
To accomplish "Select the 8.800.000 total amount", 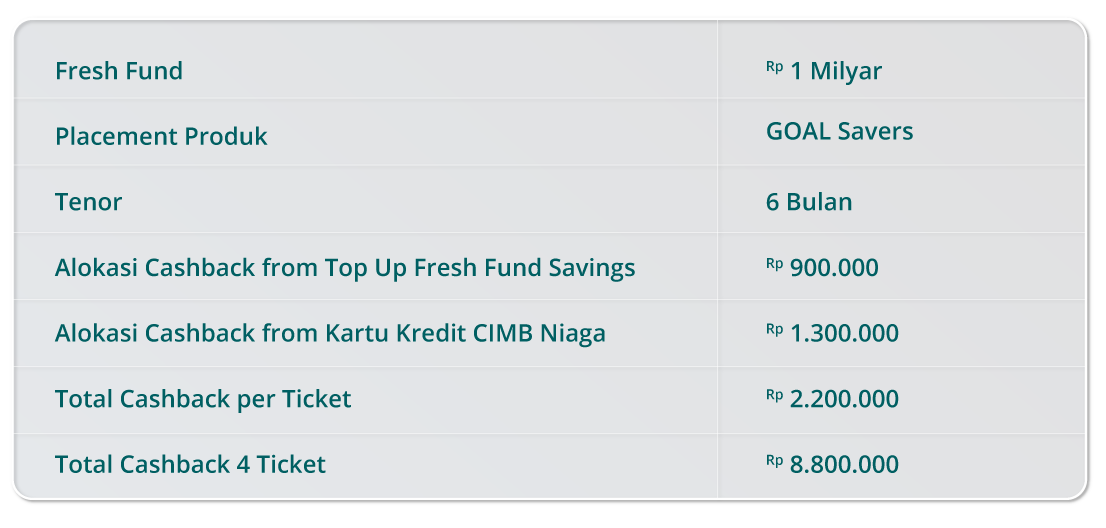I will [x=844, y=464].
